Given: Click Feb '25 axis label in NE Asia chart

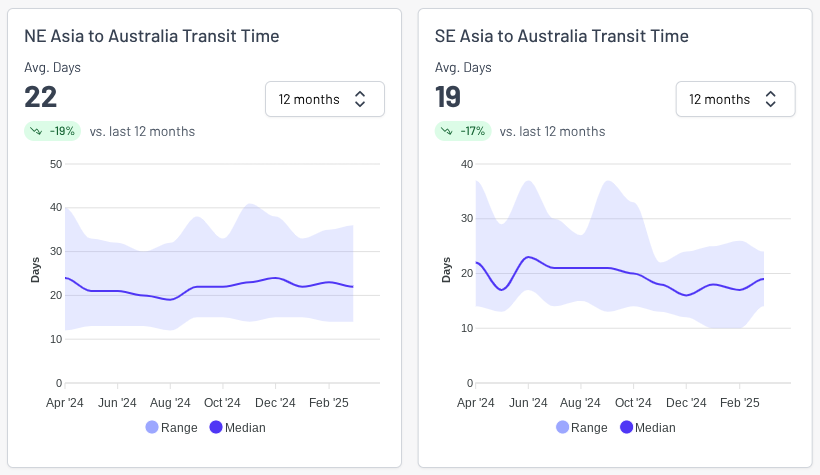Looking at the screenshot, I should (x=328, y=403).
